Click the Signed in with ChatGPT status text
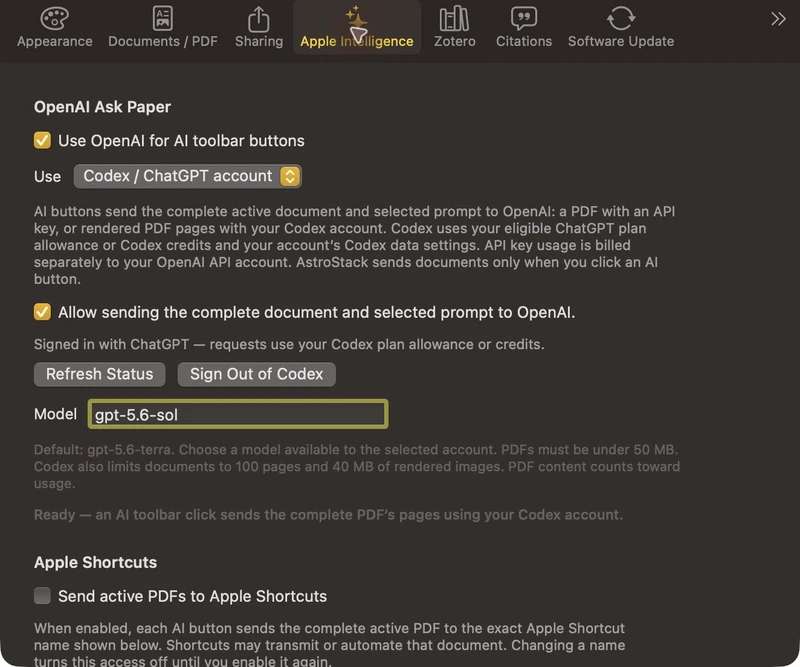Image resolution: width=800 pixels, height=667 pixels. (289, 344)
